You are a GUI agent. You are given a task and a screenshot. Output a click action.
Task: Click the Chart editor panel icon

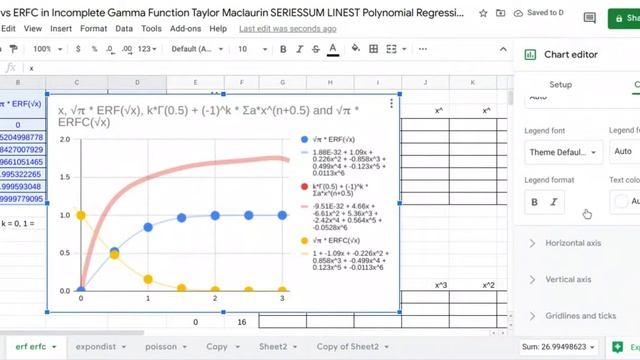(x=530, y=54)
